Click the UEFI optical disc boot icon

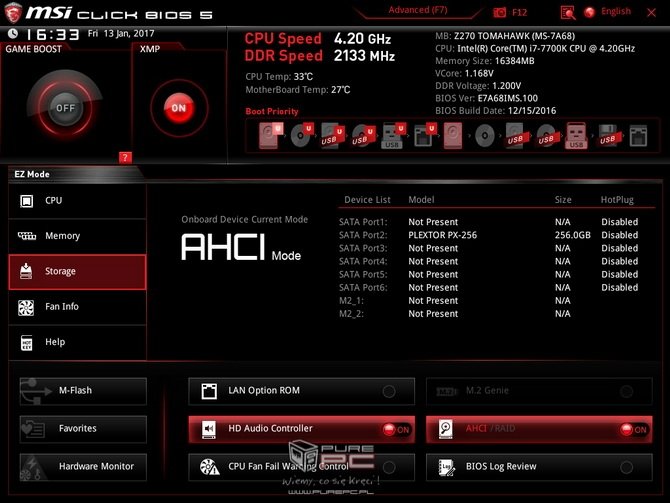coord(302,135)
